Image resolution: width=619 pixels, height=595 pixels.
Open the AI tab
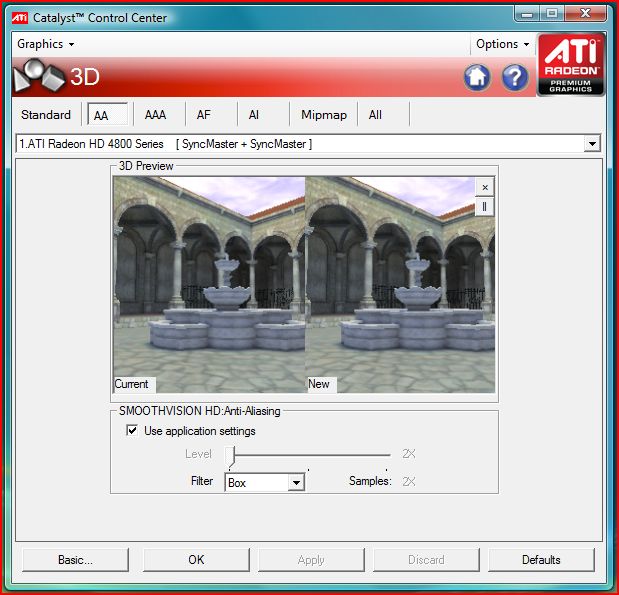click(x=254, y=115)
